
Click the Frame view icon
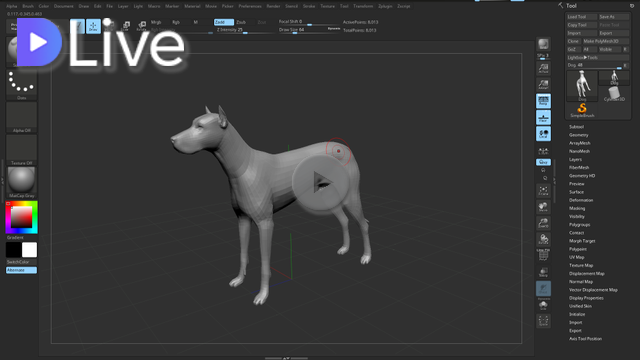[x=543, y=191]
